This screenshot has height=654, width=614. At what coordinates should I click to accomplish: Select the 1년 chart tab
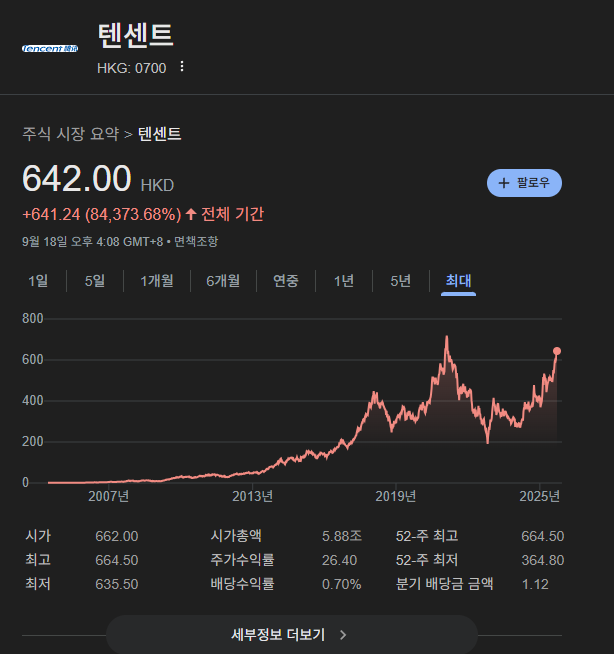pyautogui.click(x=344, y=281)
